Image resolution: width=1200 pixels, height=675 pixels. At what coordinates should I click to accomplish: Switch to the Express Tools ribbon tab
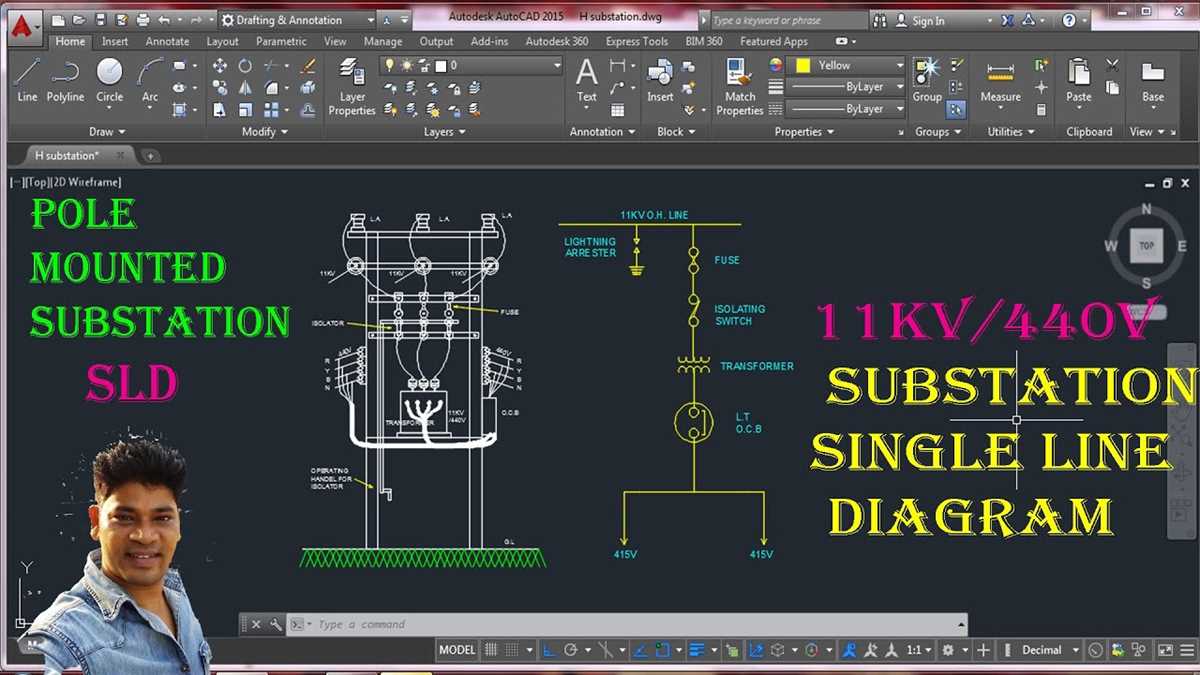637,41
